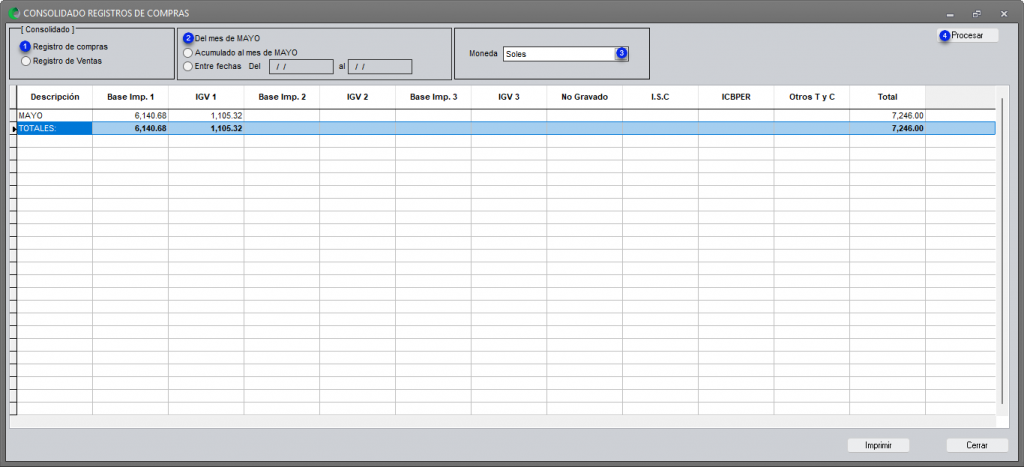Click the Descripción column header
Image resolution: width=1024 pixels, height=467 pixels.
coord(55,97)
